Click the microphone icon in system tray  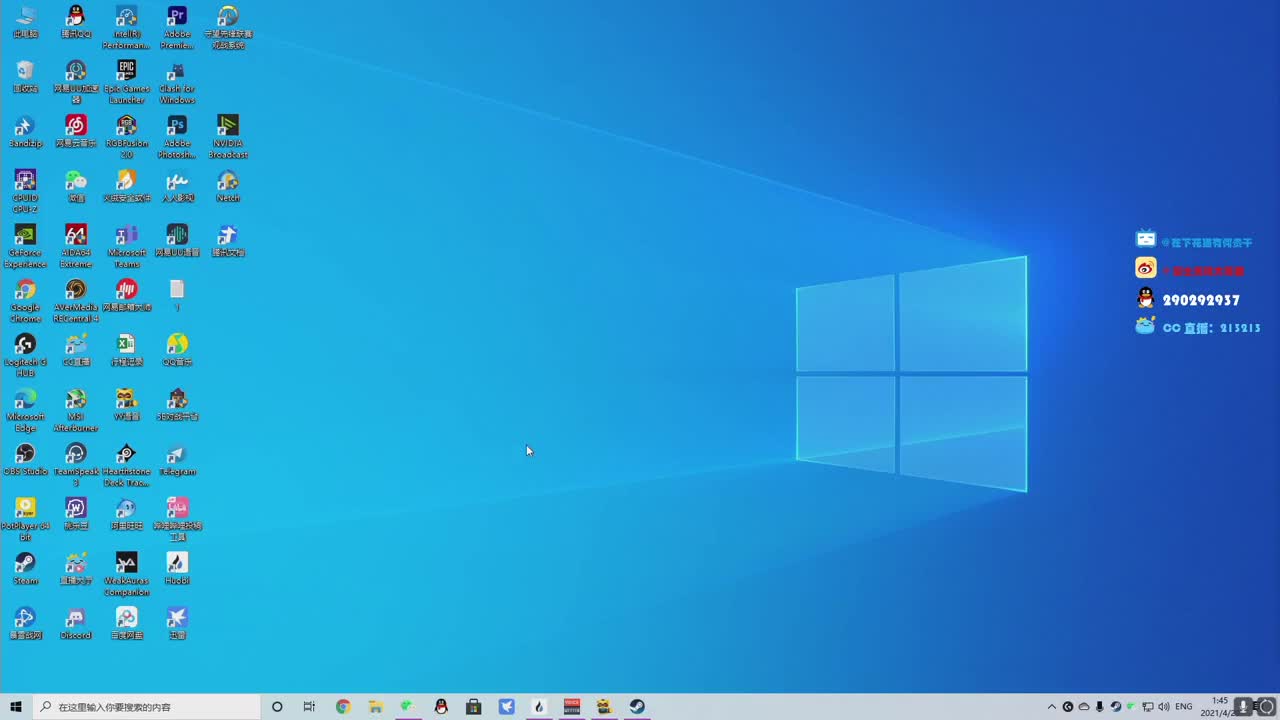tap(1100, 707)
